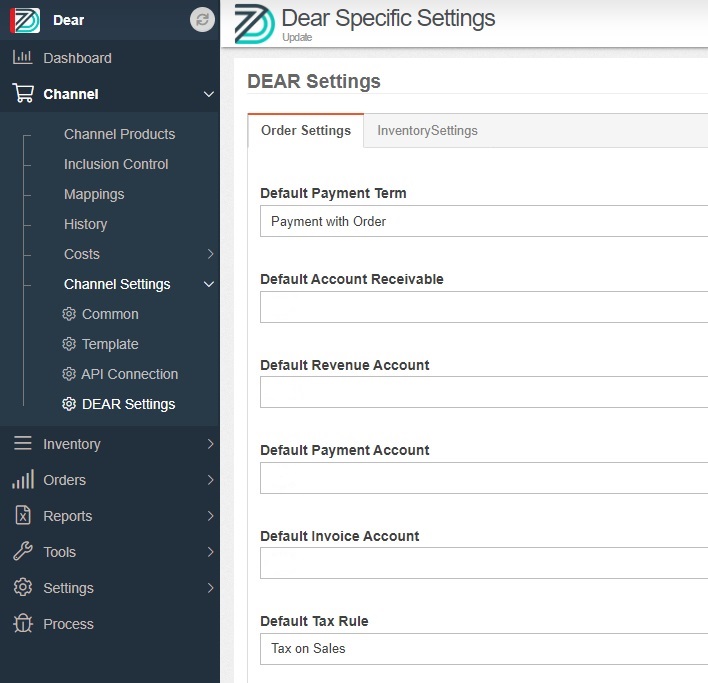Click the Reports spreadsheet file icon
This screenshot has height=683, width=708.
pos(23,515)
